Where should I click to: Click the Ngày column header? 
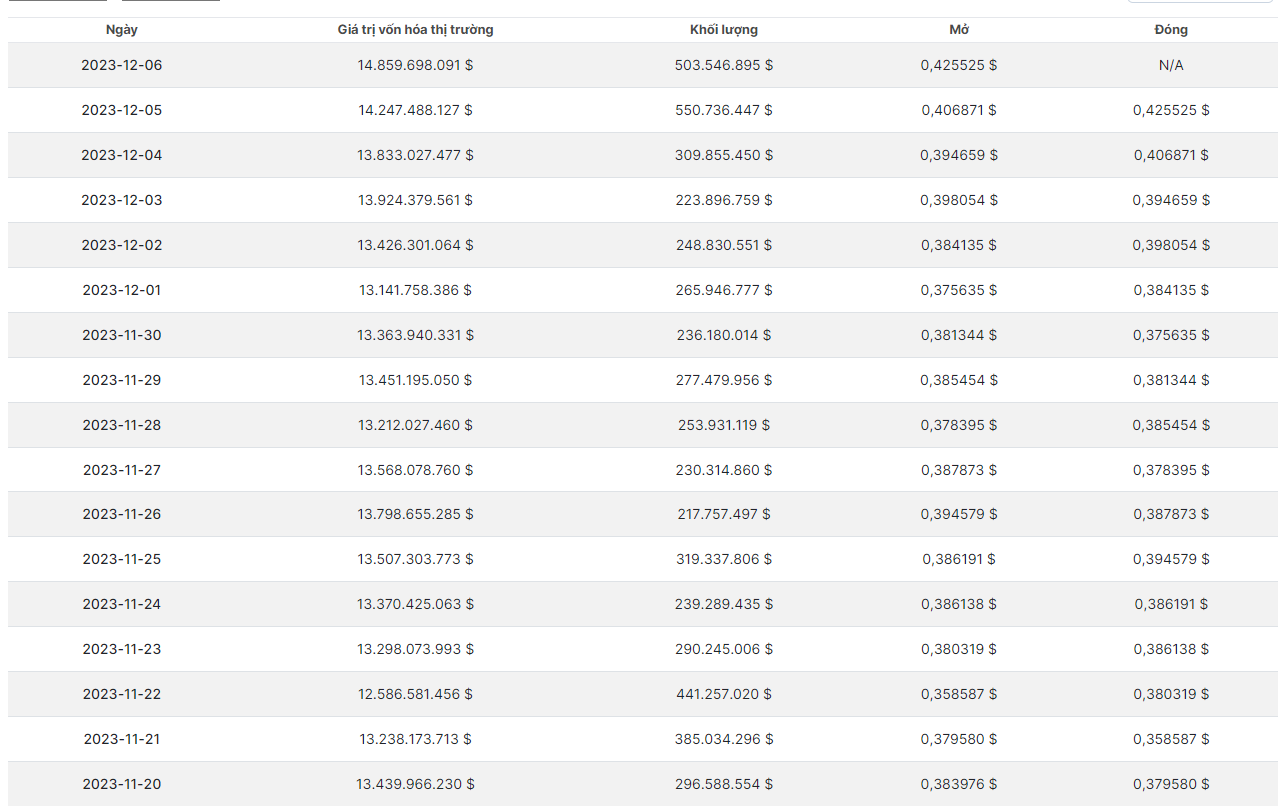tap(121, 30)
